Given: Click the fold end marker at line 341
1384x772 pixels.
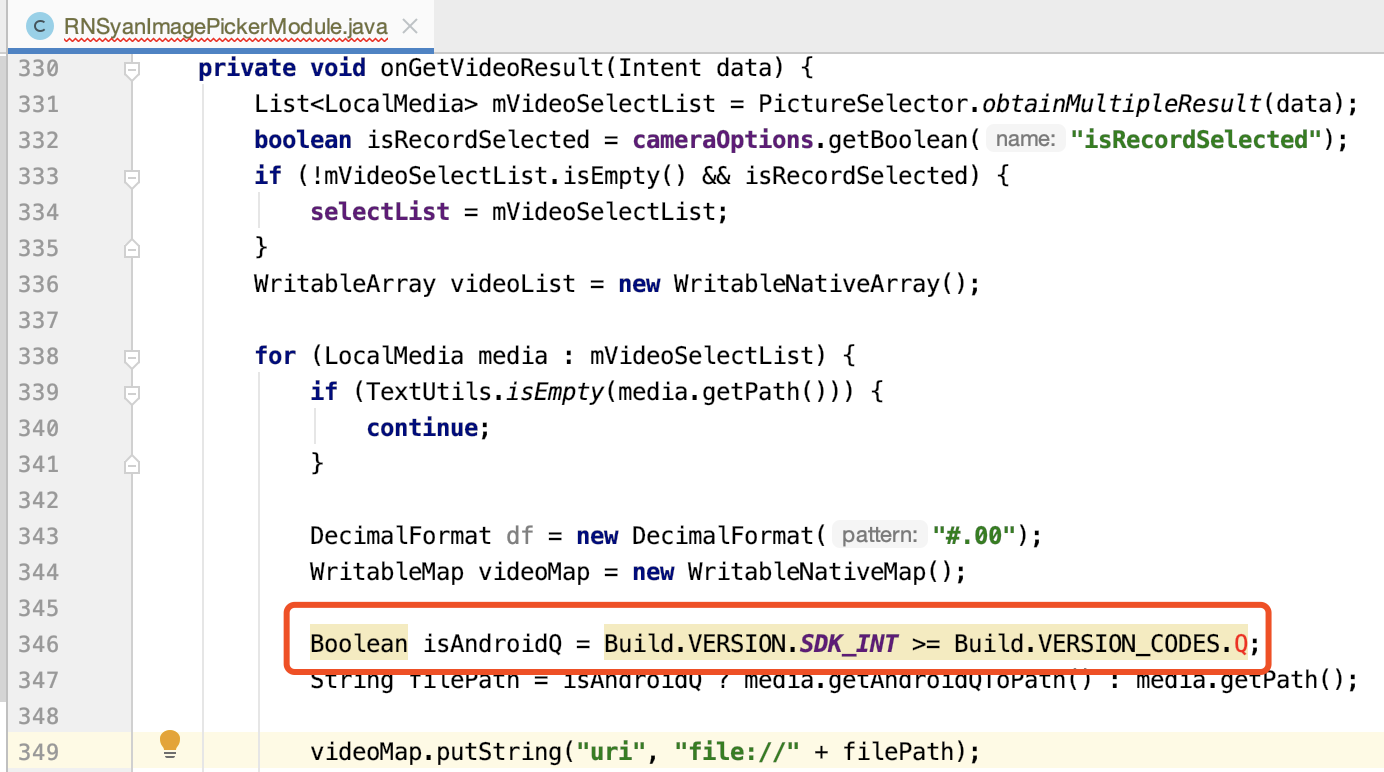Looking at the screenshot, I should [x=131, y=463].
